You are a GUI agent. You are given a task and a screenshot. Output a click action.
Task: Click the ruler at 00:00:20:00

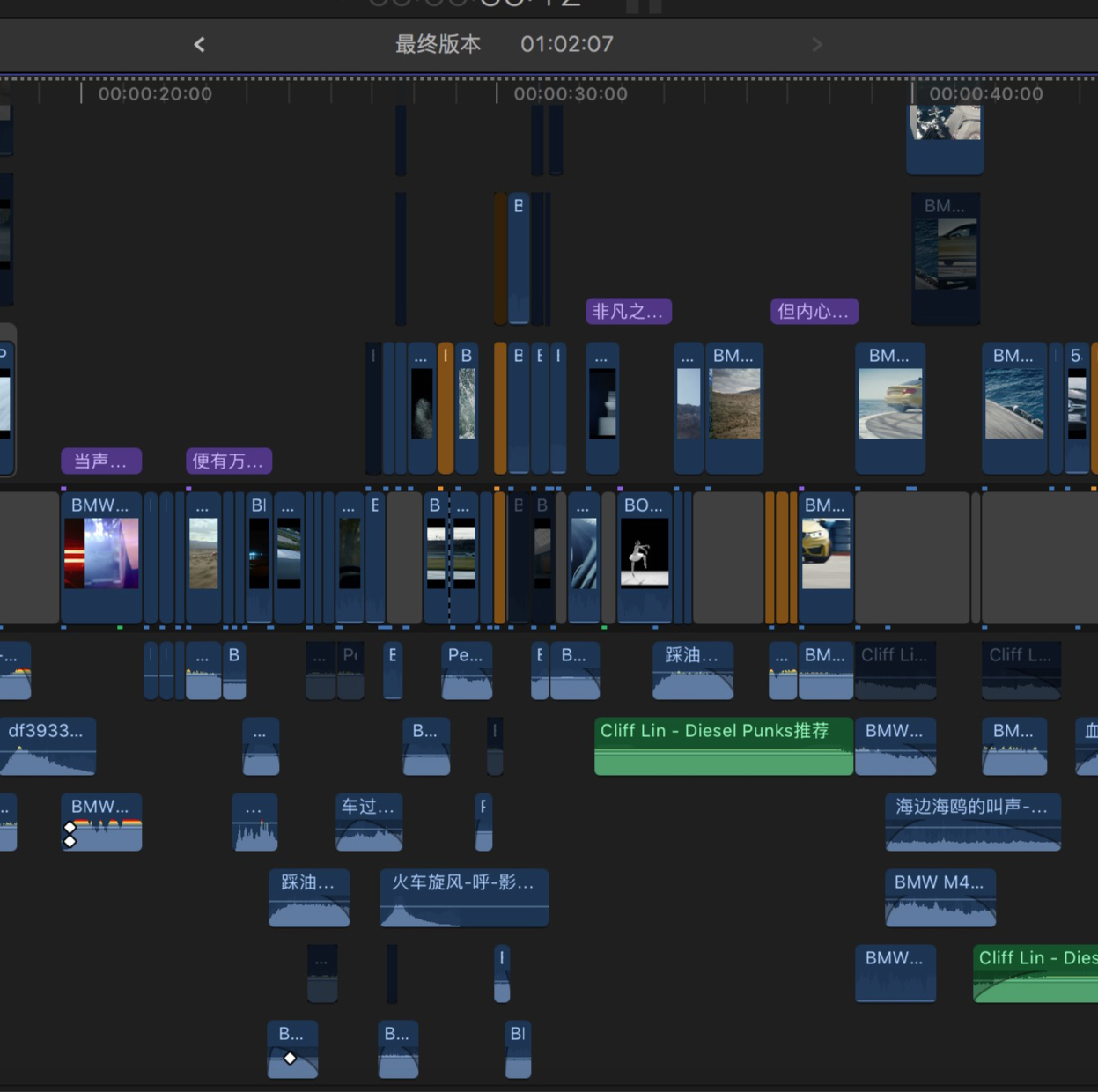pos(155,93)
